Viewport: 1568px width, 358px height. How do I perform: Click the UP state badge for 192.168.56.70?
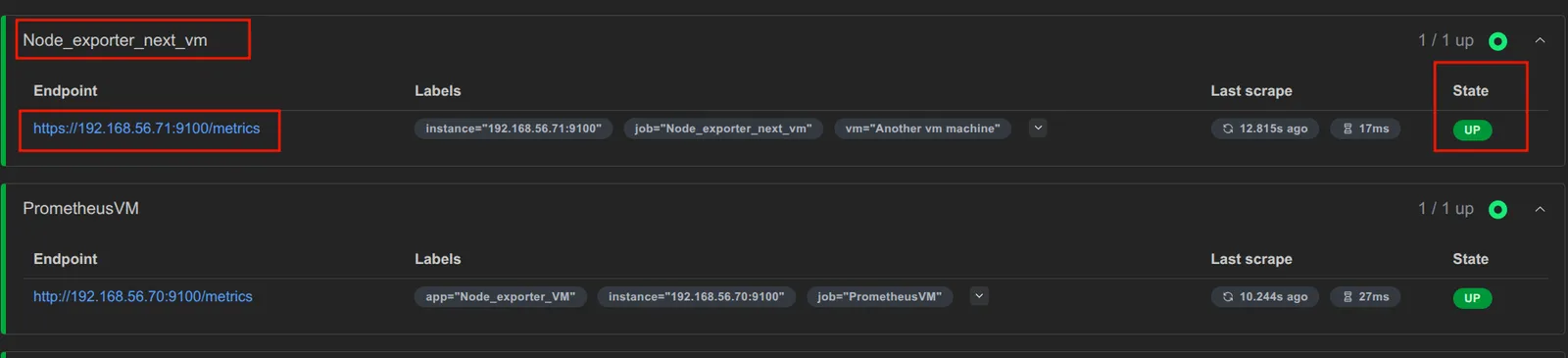click(x=1472, y=298)
